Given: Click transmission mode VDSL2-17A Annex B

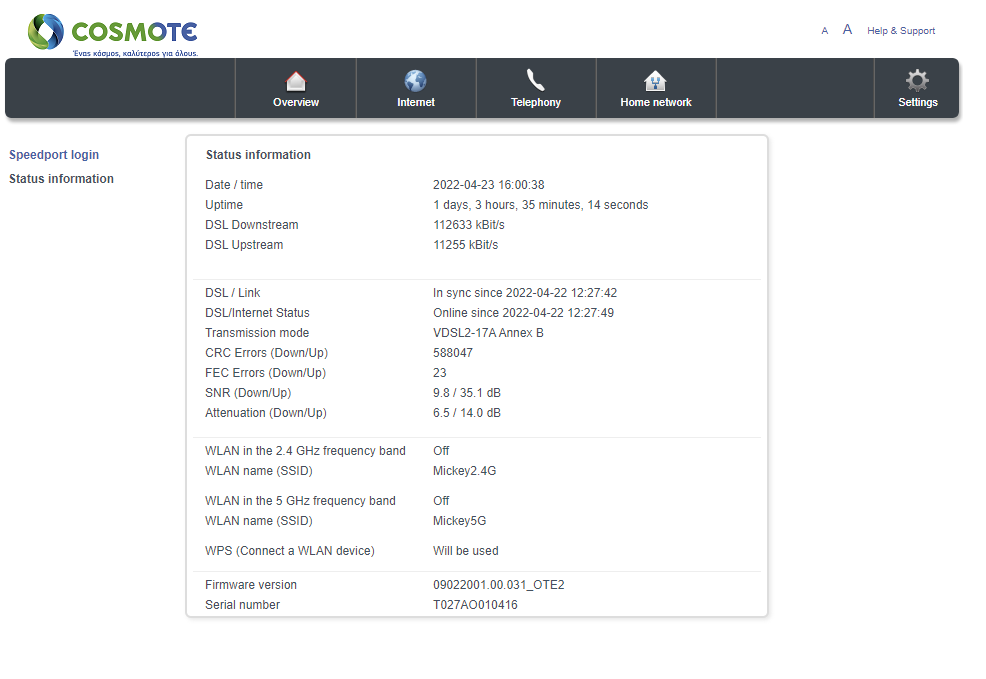Looking at the screenshot, I should 488,333.
